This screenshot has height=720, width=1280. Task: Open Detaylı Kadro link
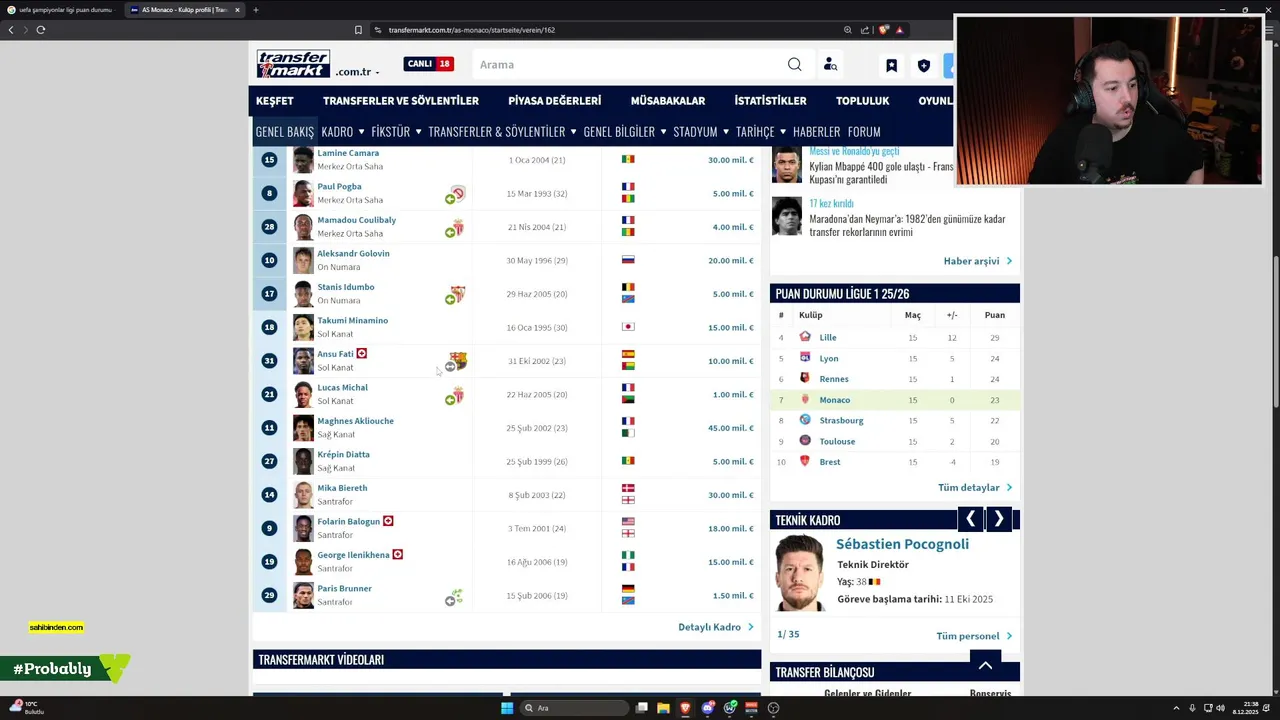pos(715,627)
